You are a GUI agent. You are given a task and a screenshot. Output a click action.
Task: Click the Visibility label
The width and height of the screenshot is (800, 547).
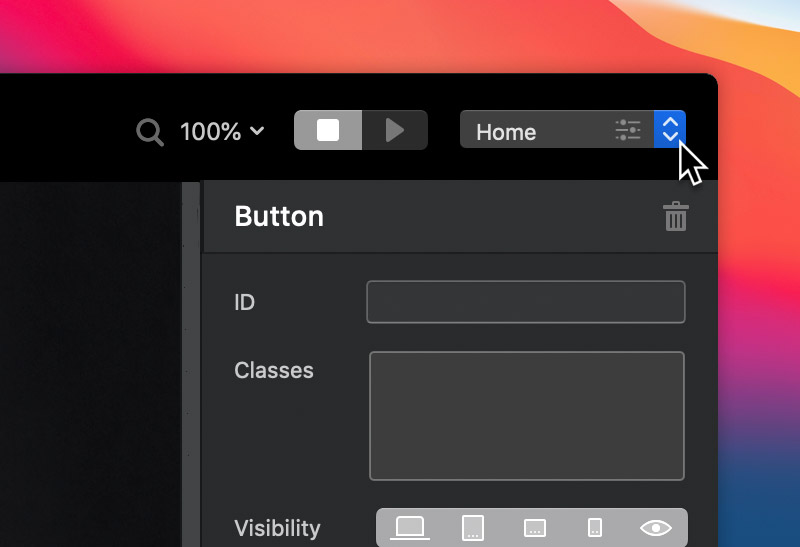pyautogui.click(x=278, y=528)
